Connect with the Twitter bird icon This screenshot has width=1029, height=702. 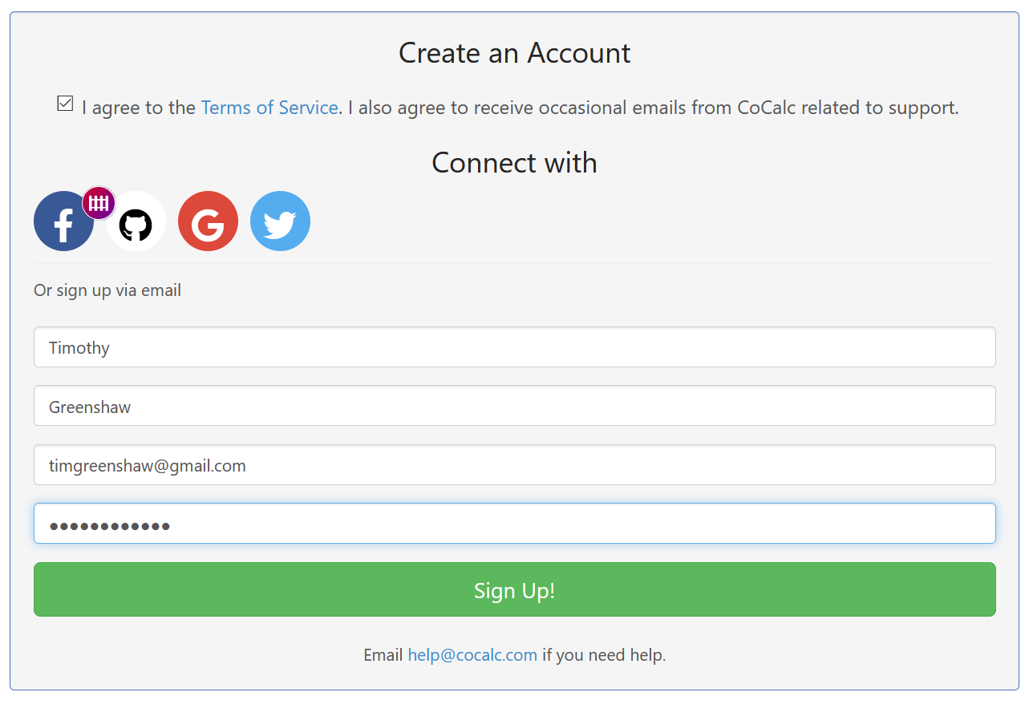[280, 221]
